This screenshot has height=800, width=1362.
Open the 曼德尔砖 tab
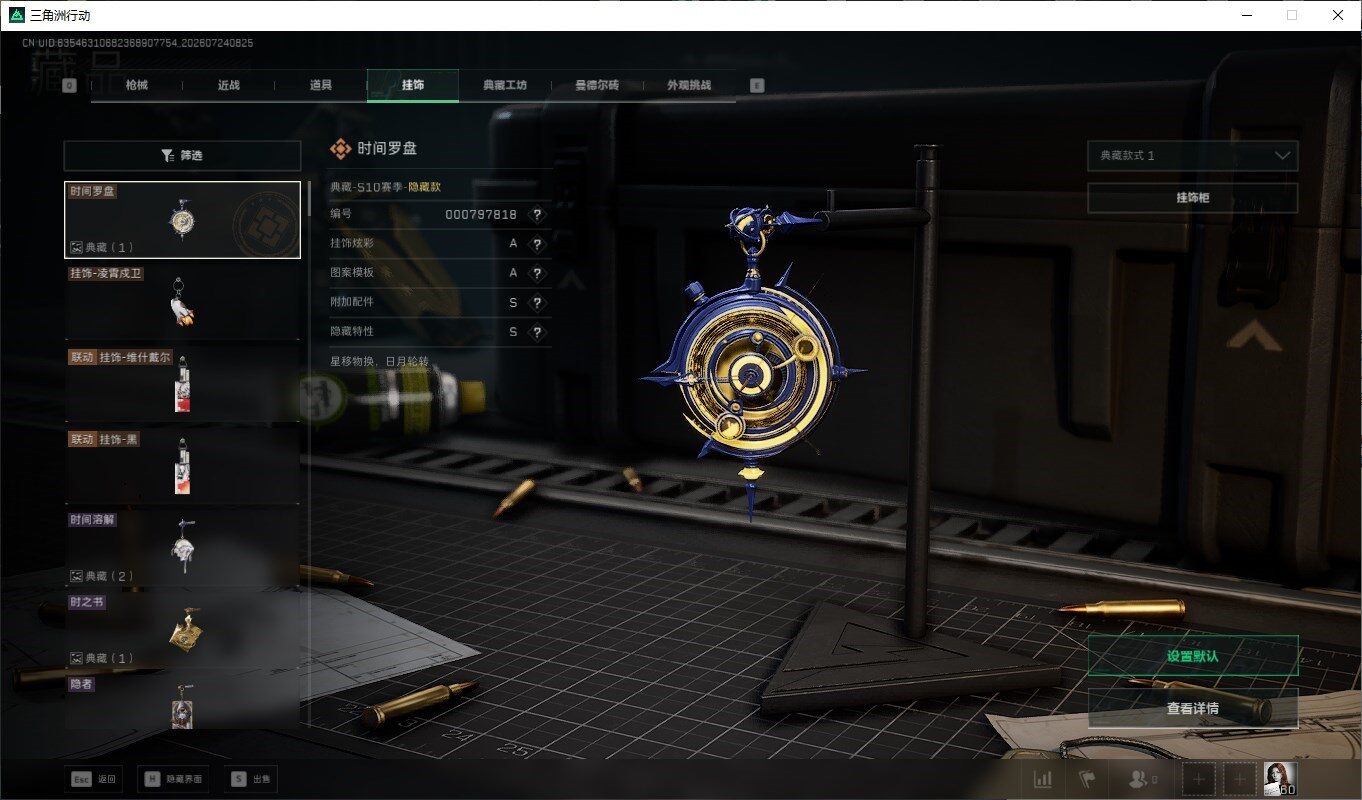[597, 85]
